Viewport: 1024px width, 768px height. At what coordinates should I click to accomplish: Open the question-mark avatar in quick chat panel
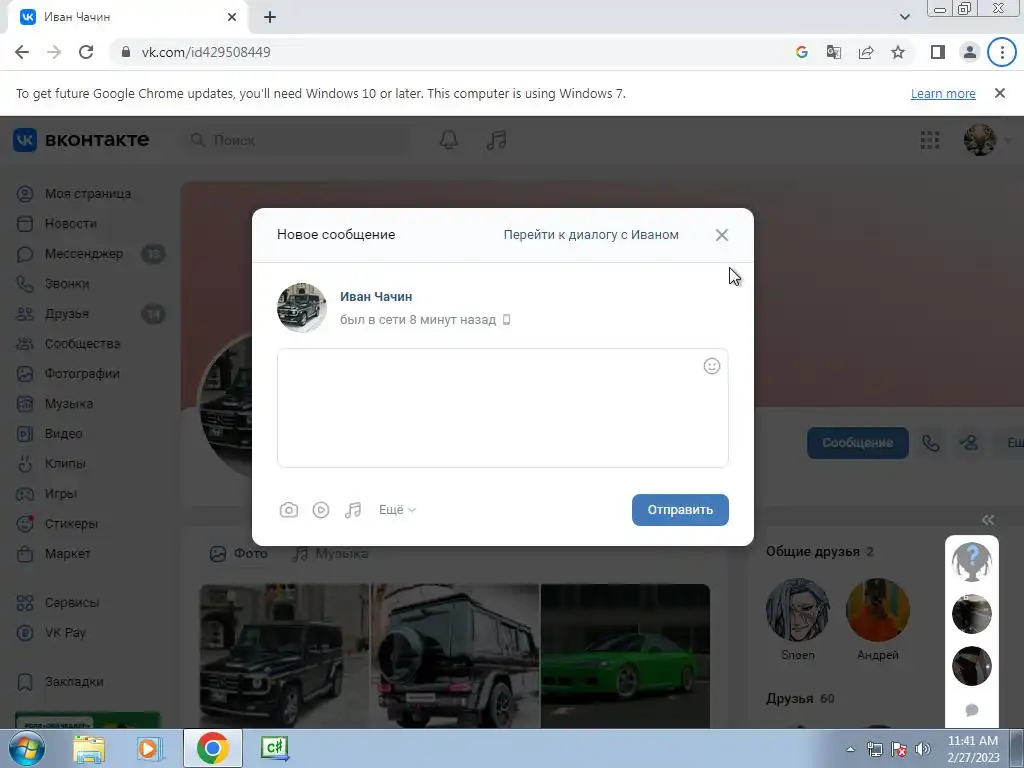972,562
